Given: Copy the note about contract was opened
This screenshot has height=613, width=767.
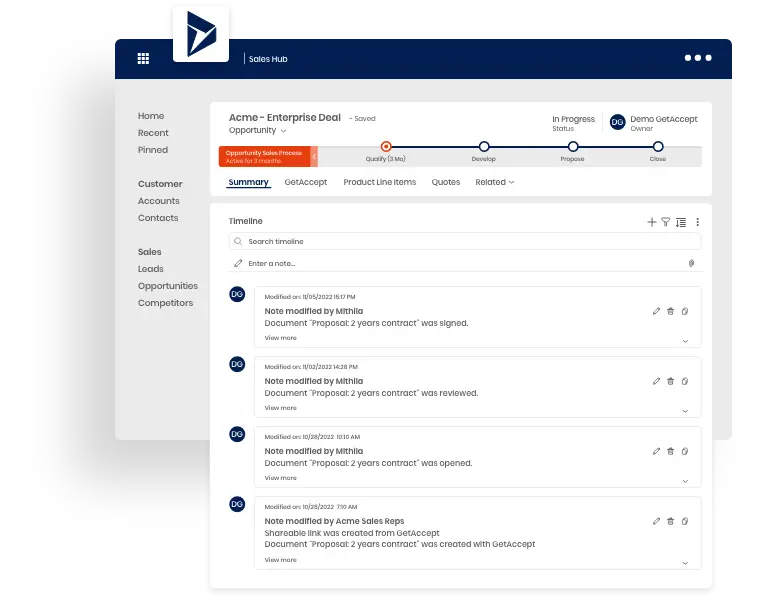Looking at the screenshot, I should 685,451.
